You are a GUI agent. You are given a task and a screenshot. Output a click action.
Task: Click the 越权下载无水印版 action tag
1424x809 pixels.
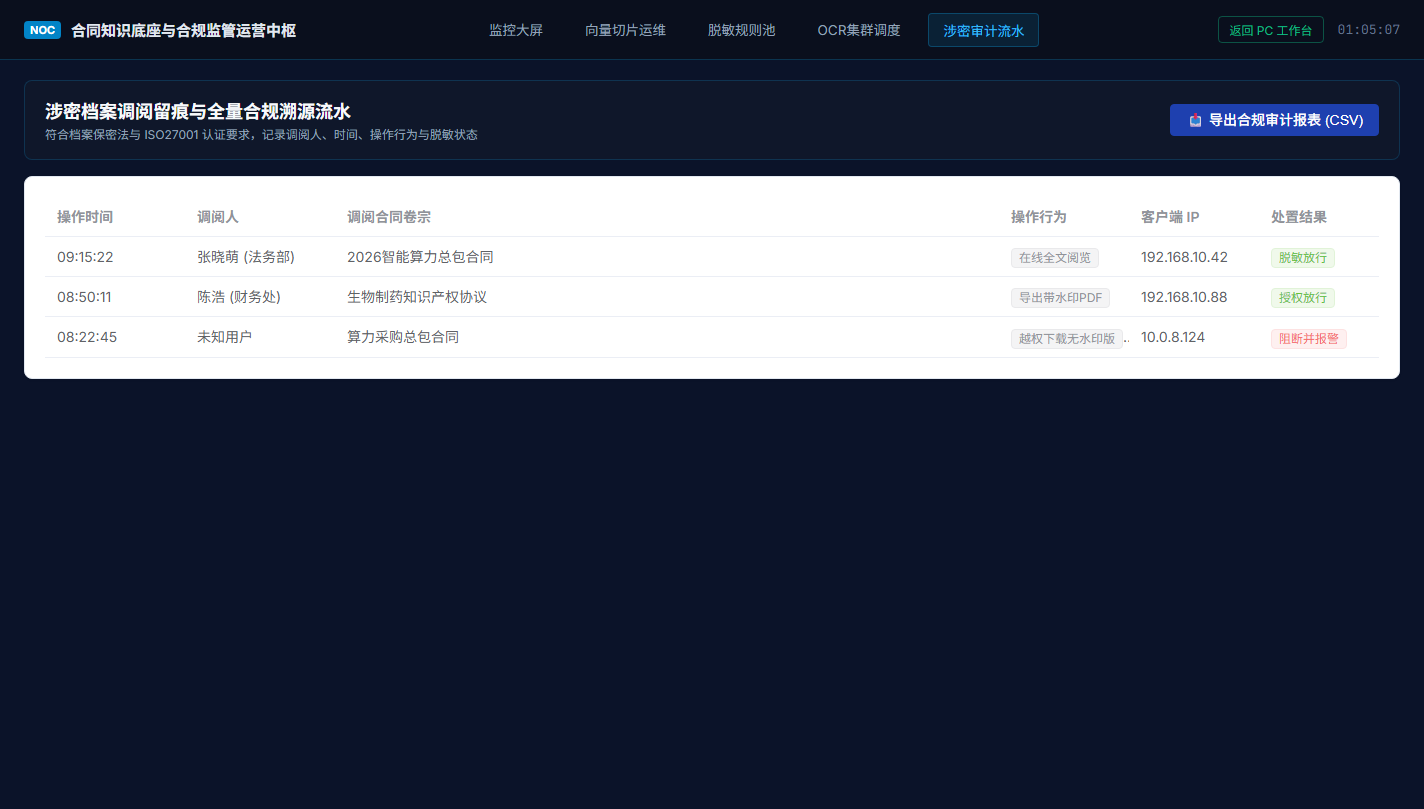tap(1067, 339)
